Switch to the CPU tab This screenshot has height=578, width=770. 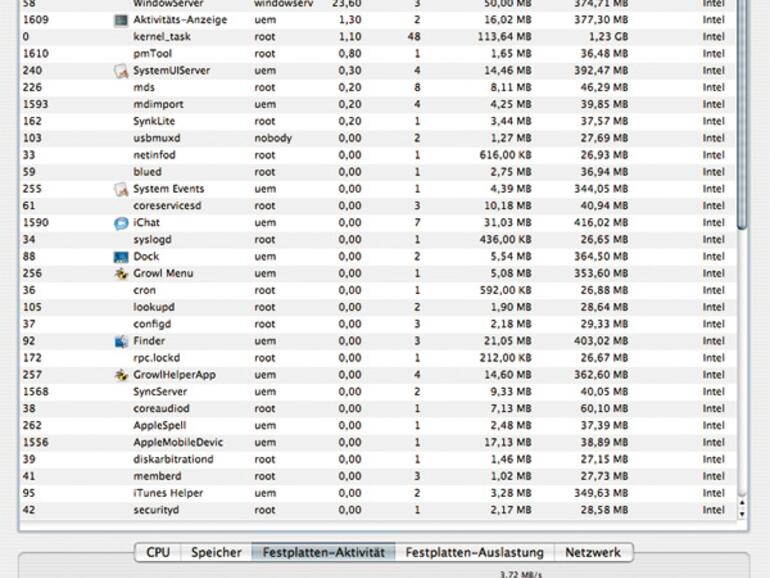pyautogui.click(x=158, y=552)
